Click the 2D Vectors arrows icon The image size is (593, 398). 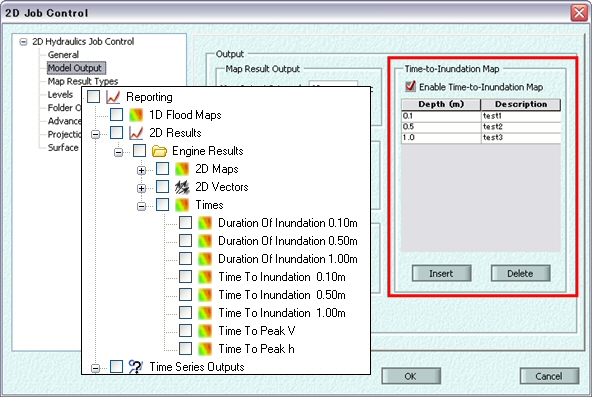tap(182, 187)
